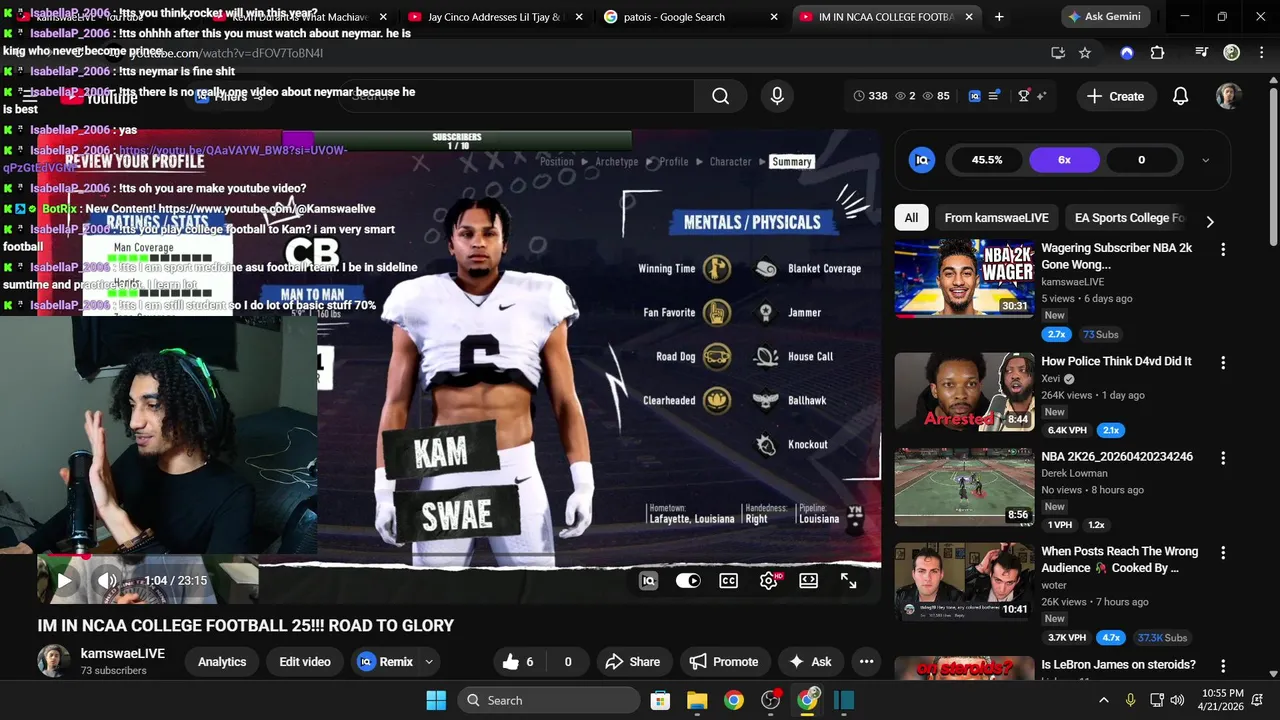Expand the Remix dropdown arrow
Screen dimensions: 1280x720
pyautogui.click(x=429, y=661)
